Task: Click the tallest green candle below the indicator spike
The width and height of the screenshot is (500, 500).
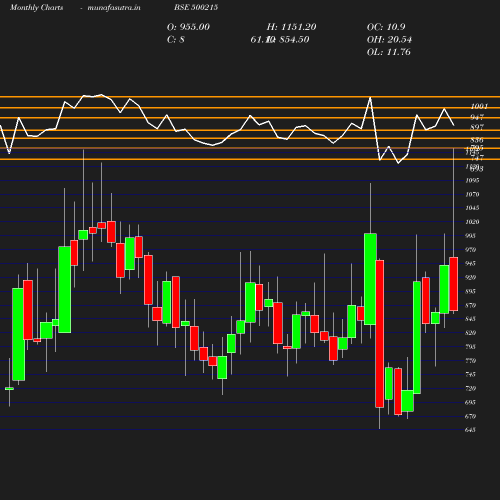Action: tap(370, 279)
